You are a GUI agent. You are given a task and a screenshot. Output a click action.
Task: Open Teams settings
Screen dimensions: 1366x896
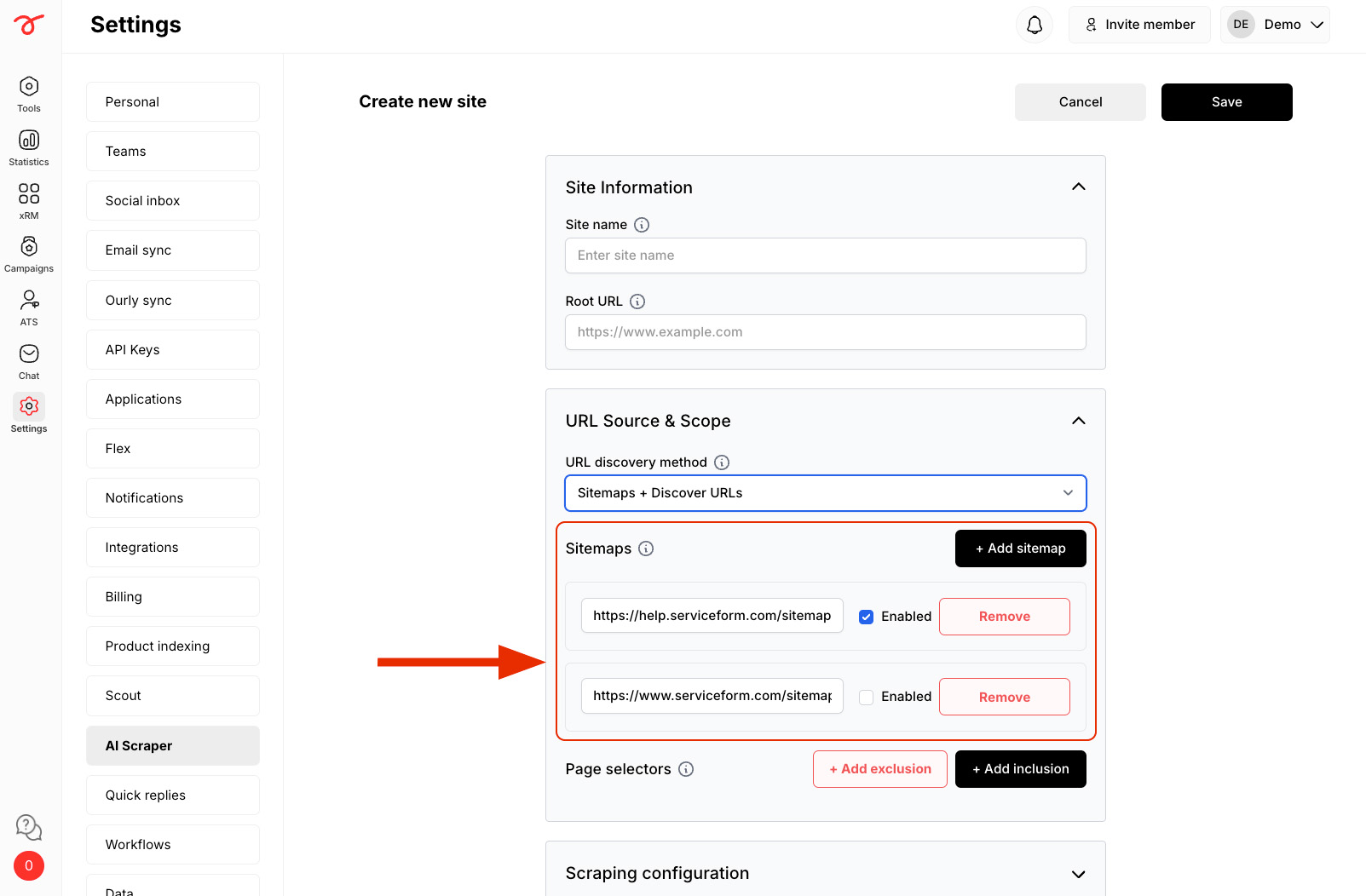(x=173, y=152)
